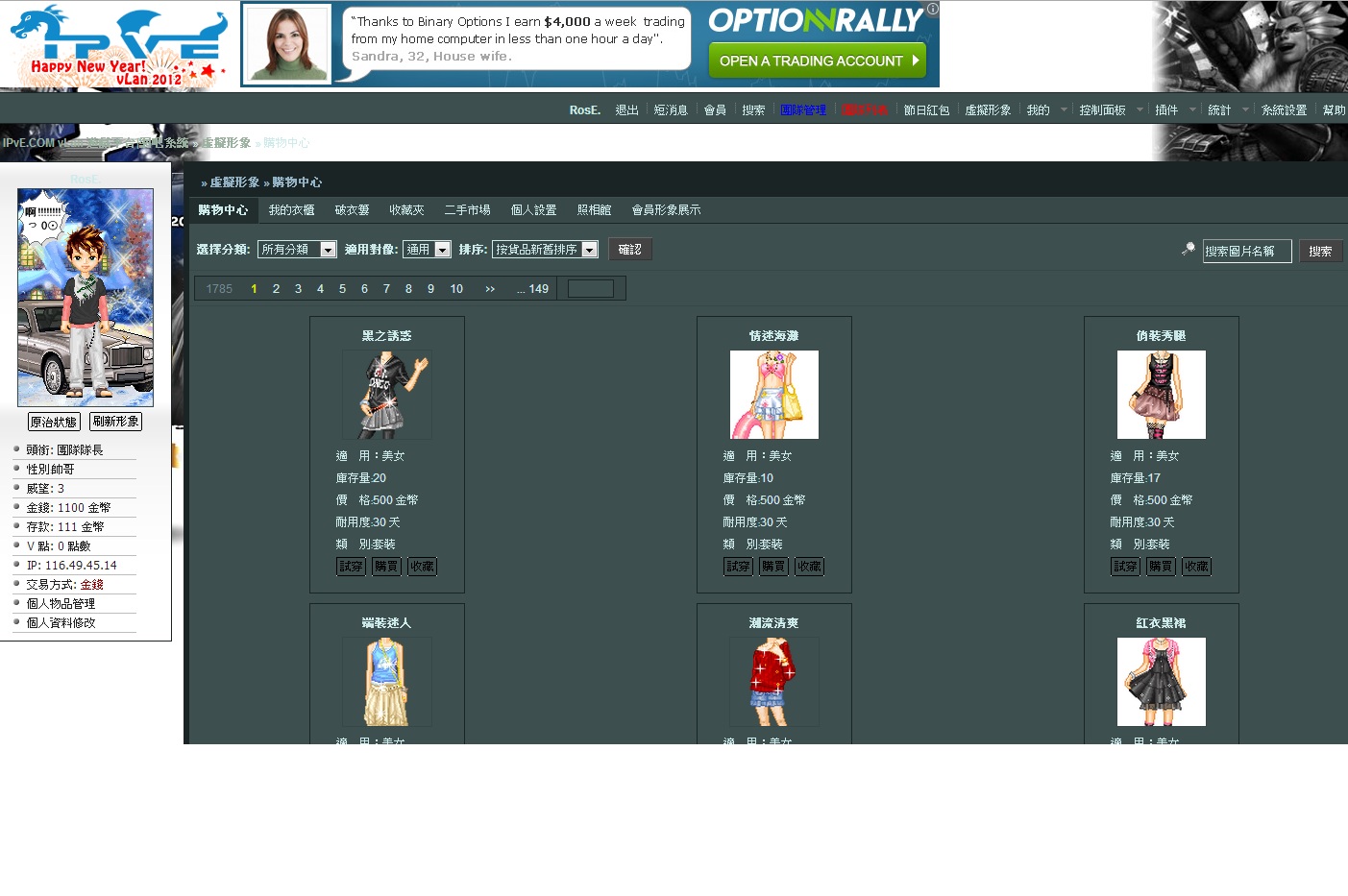This screenshot has width=1348, height=896.
Task: Click 試穿 for the 情迷海灘 outfit
Action: point(738,567)
